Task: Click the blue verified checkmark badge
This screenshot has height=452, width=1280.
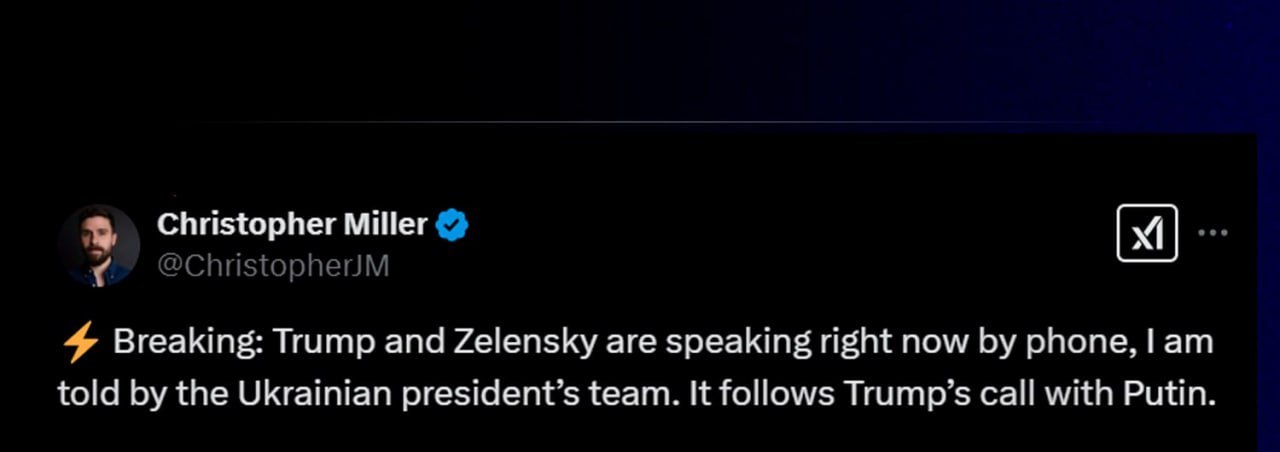Action: click(453, 225)
